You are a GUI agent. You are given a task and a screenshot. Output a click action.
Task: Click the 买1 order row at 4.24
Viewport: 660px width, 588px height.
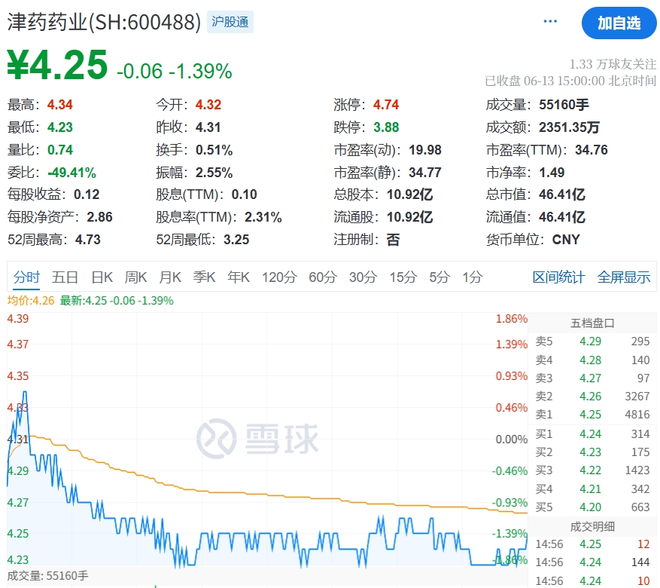(592, 433)
